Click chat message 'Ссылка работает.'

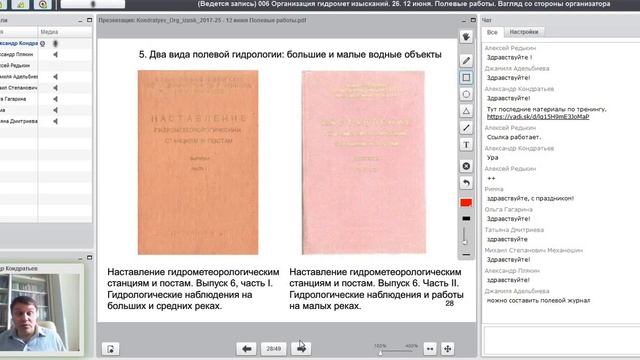514,137
